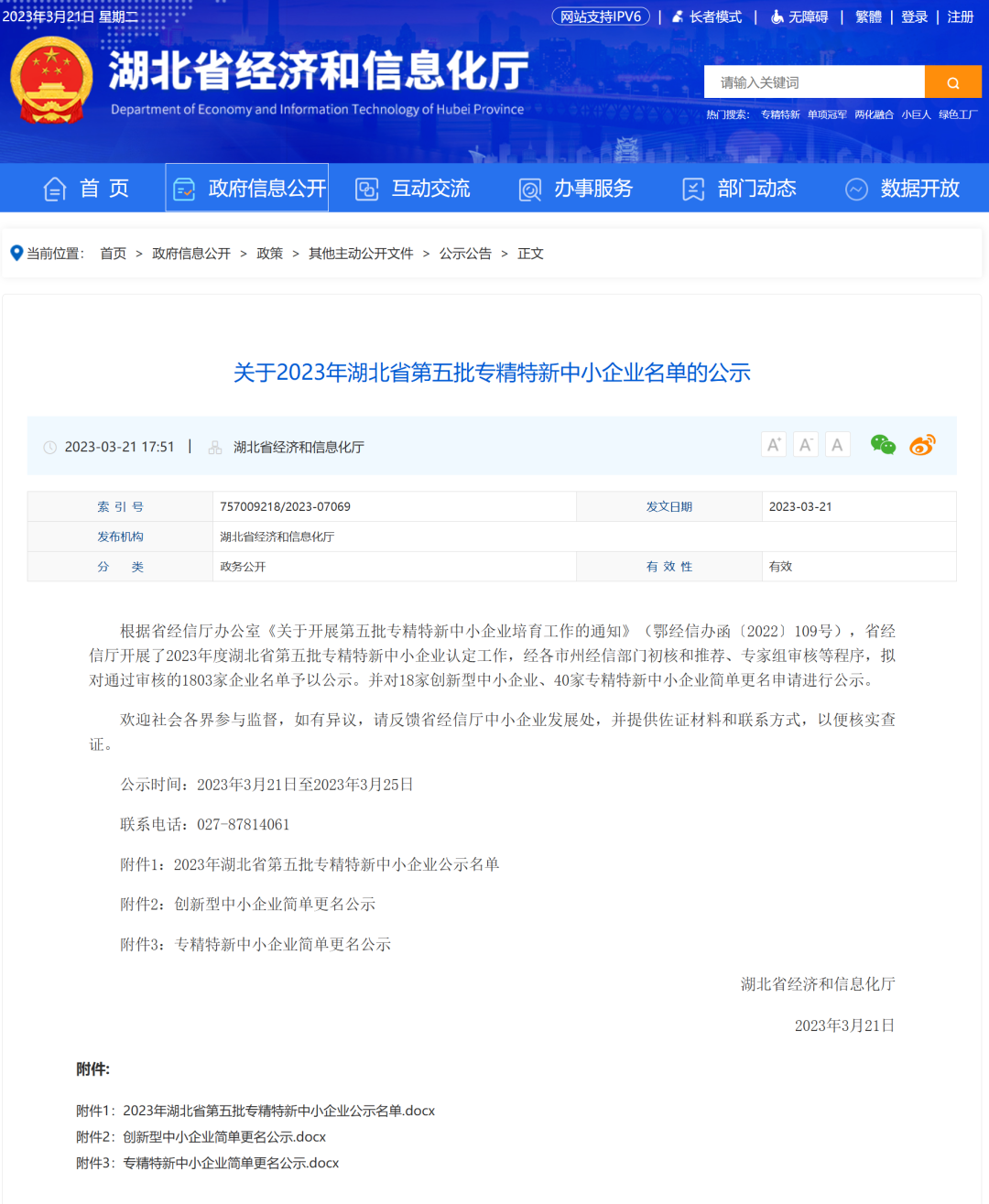Click the 登录 login link
Screen dimensions: 989x1204
pos(914,17)
